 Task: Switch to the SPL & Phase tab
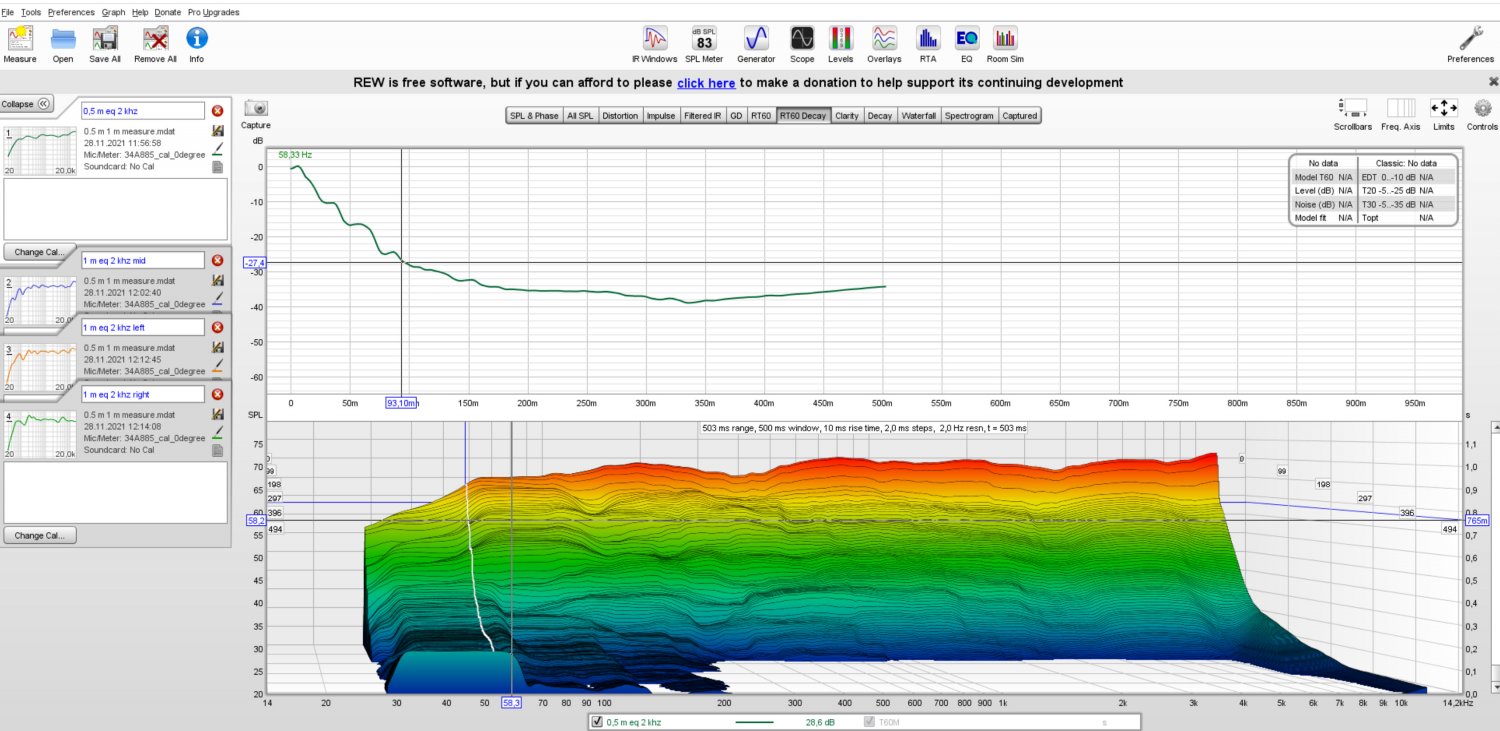pyautogui.click(x=534, y=116)
